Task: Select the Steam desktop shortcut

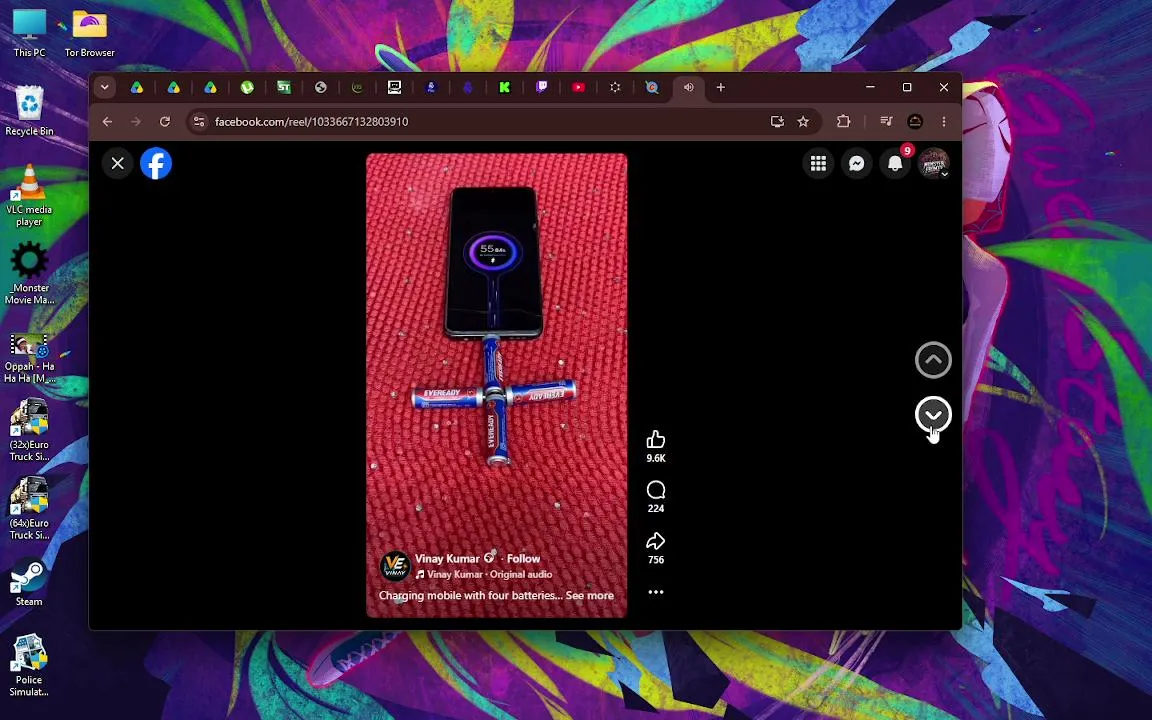Action: click(x=29, y=585)
